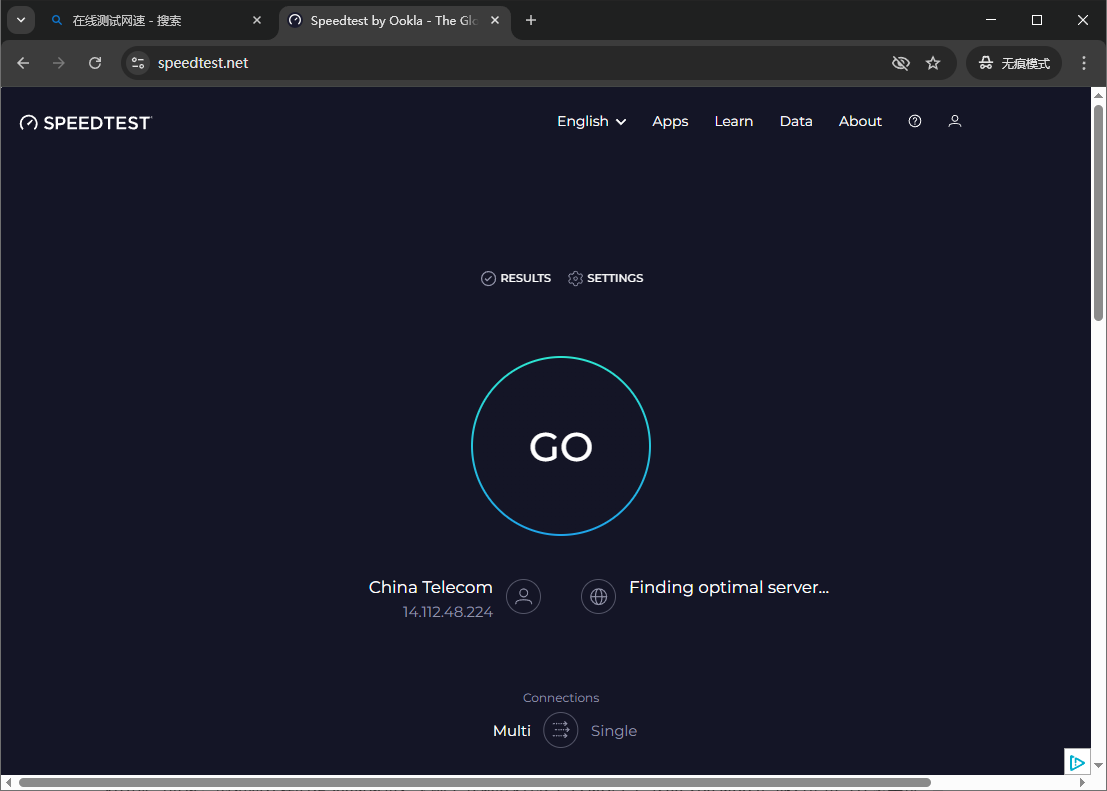Open the Speedtest Settings panel
Viewport: 1107px width, 791px height.
[x=605, y=278]
